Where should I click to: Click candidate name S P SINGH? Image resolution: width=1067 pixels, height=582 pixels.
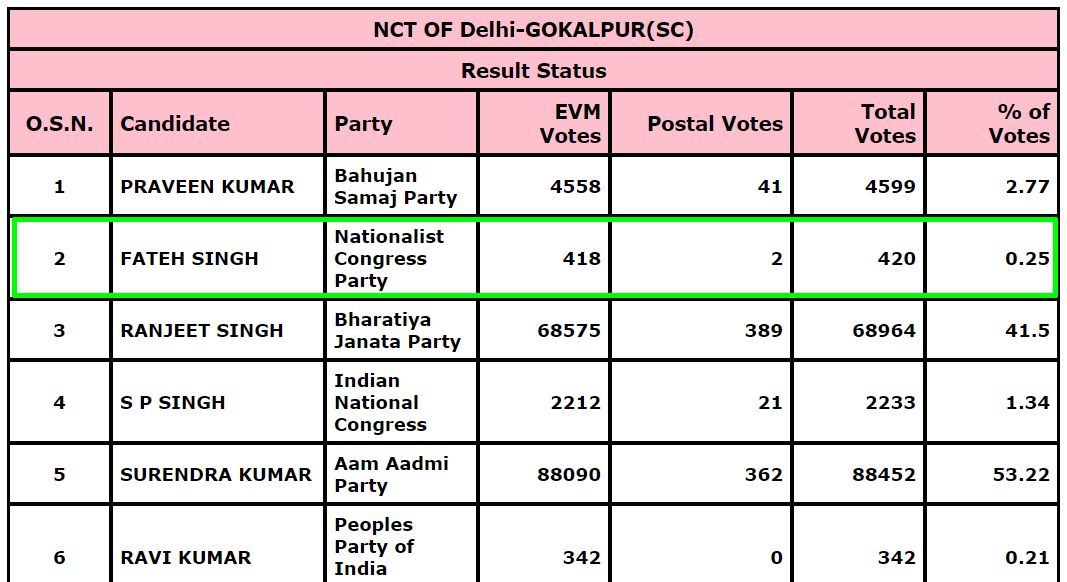coord(173,403)
